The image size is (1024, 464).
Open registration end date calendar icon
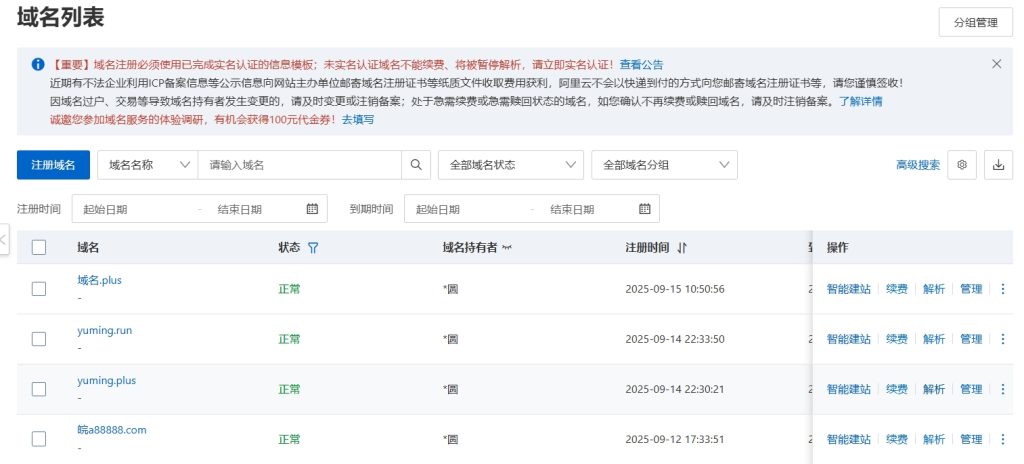[x=312, y=209]
